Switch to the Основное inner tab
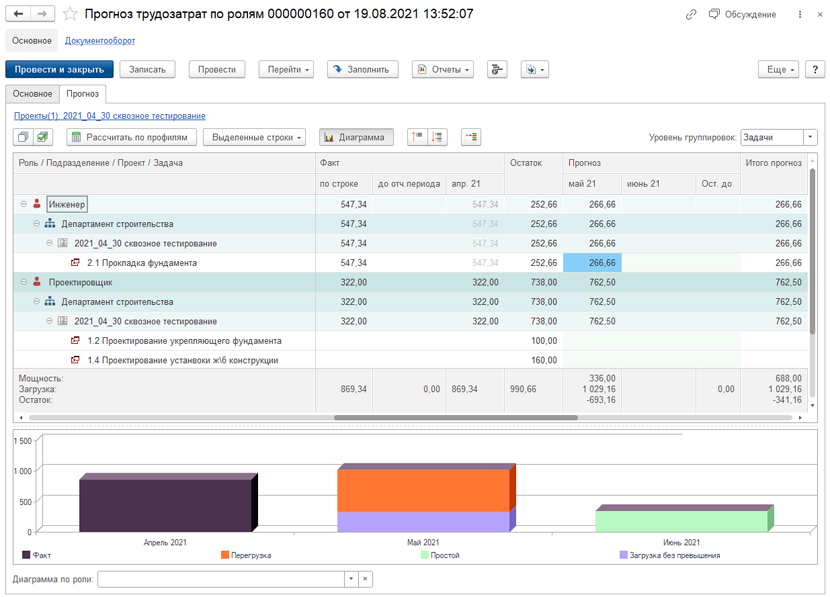 (32, 94)
